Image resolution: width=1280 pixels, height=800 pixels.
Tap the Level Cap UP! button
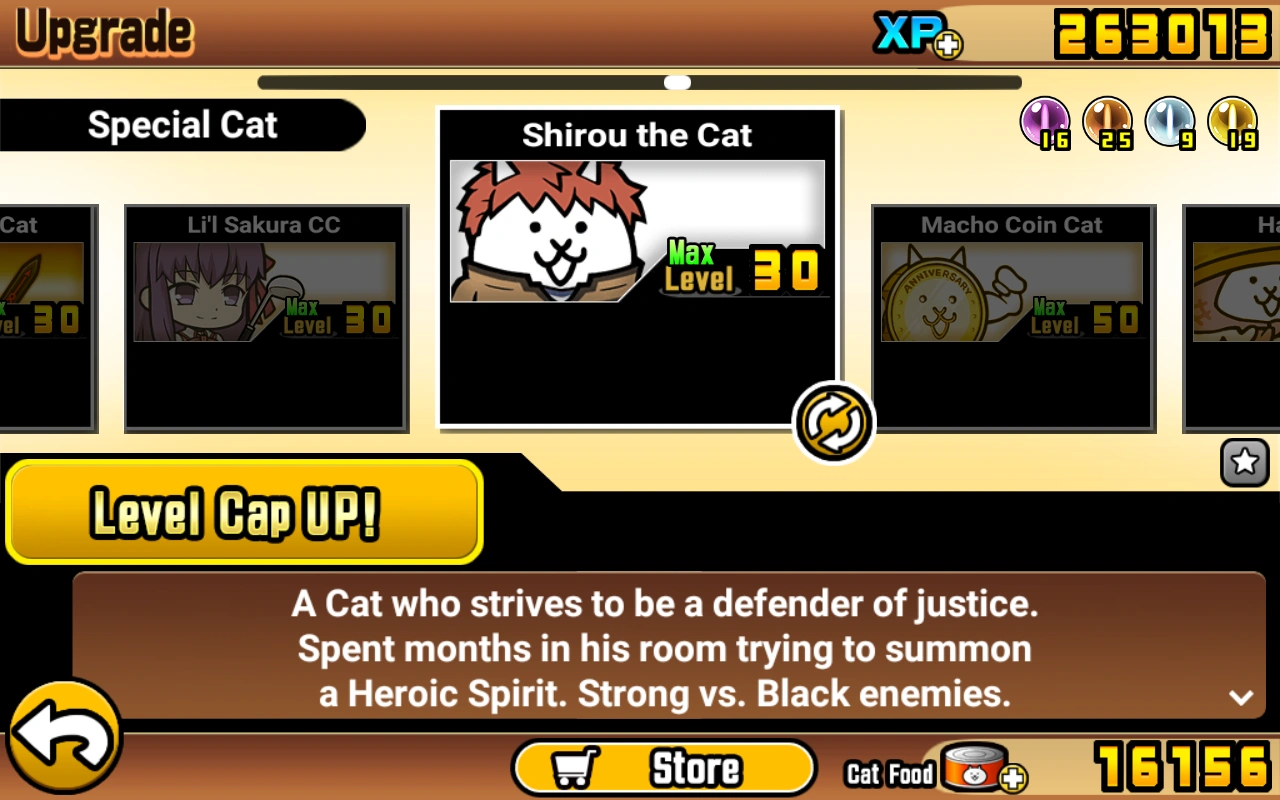(x=244, y=512)
